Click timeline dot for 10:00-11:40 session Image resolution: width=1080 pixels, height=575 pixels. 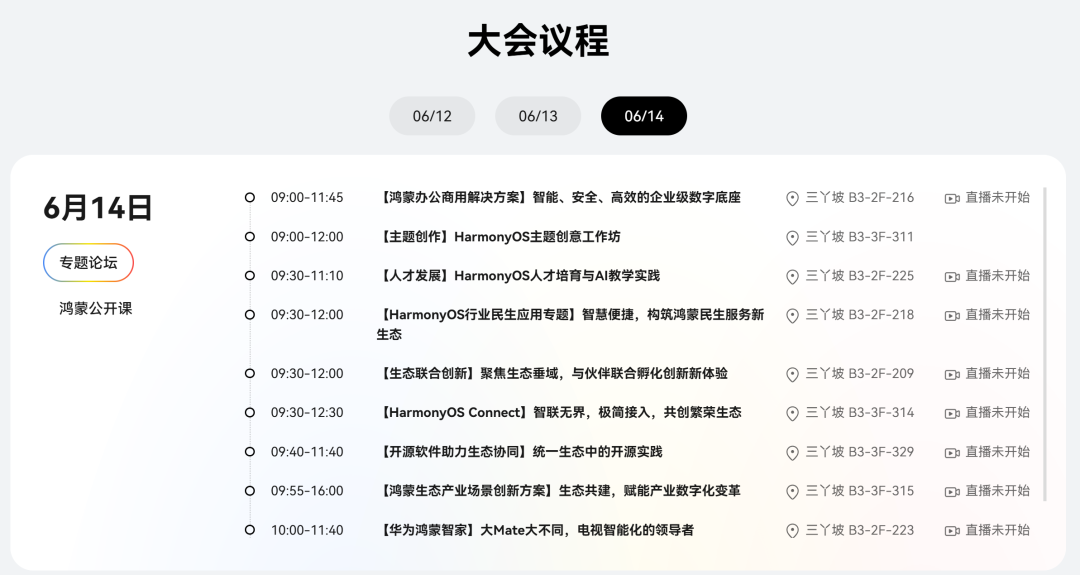click(x=250, y=530)
